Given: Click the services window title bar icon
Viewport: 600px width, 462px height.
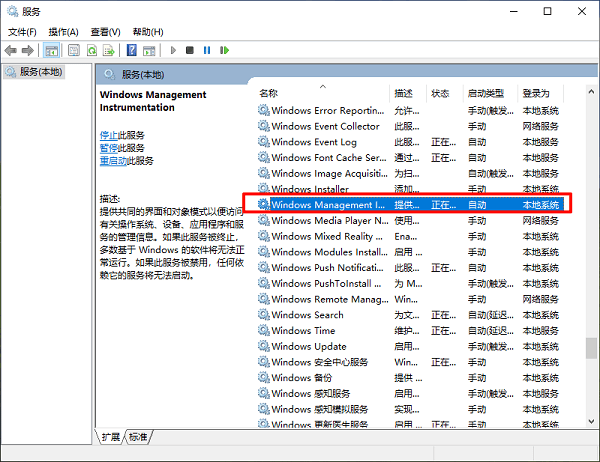Looking at the screenshot, I should pos(12,11).
